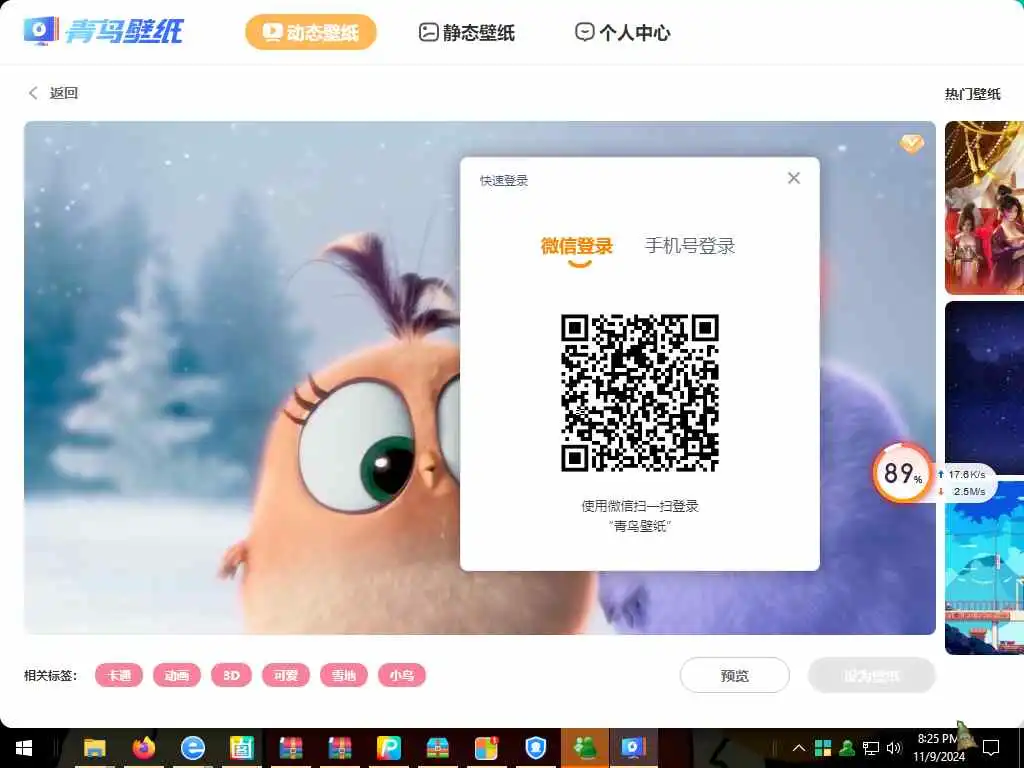Switch to 静态壁纸 tab

tap(466, 33)
